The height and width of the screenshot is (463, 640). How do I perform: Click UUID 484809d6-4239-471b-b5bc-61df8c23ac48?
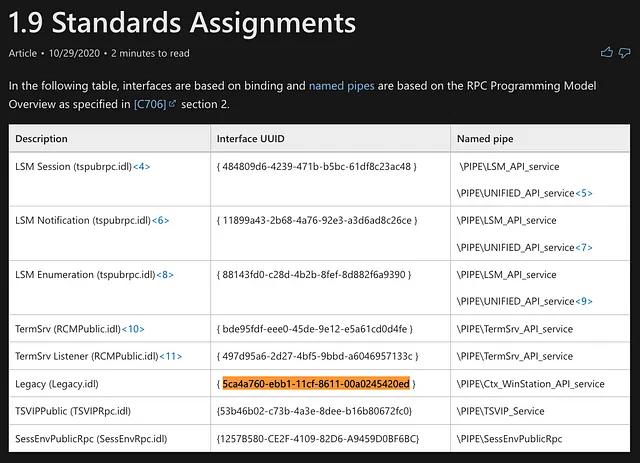pyautogui.click(x=317, y=167)
